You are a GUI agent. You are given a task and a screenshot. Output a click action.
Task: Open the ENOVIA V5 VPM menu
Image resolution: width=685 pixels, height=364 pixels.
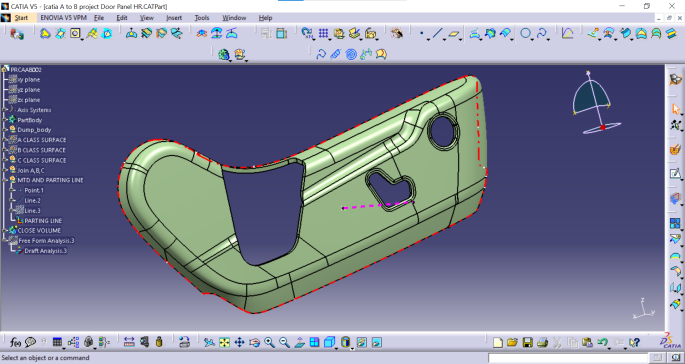coord(63,18)
